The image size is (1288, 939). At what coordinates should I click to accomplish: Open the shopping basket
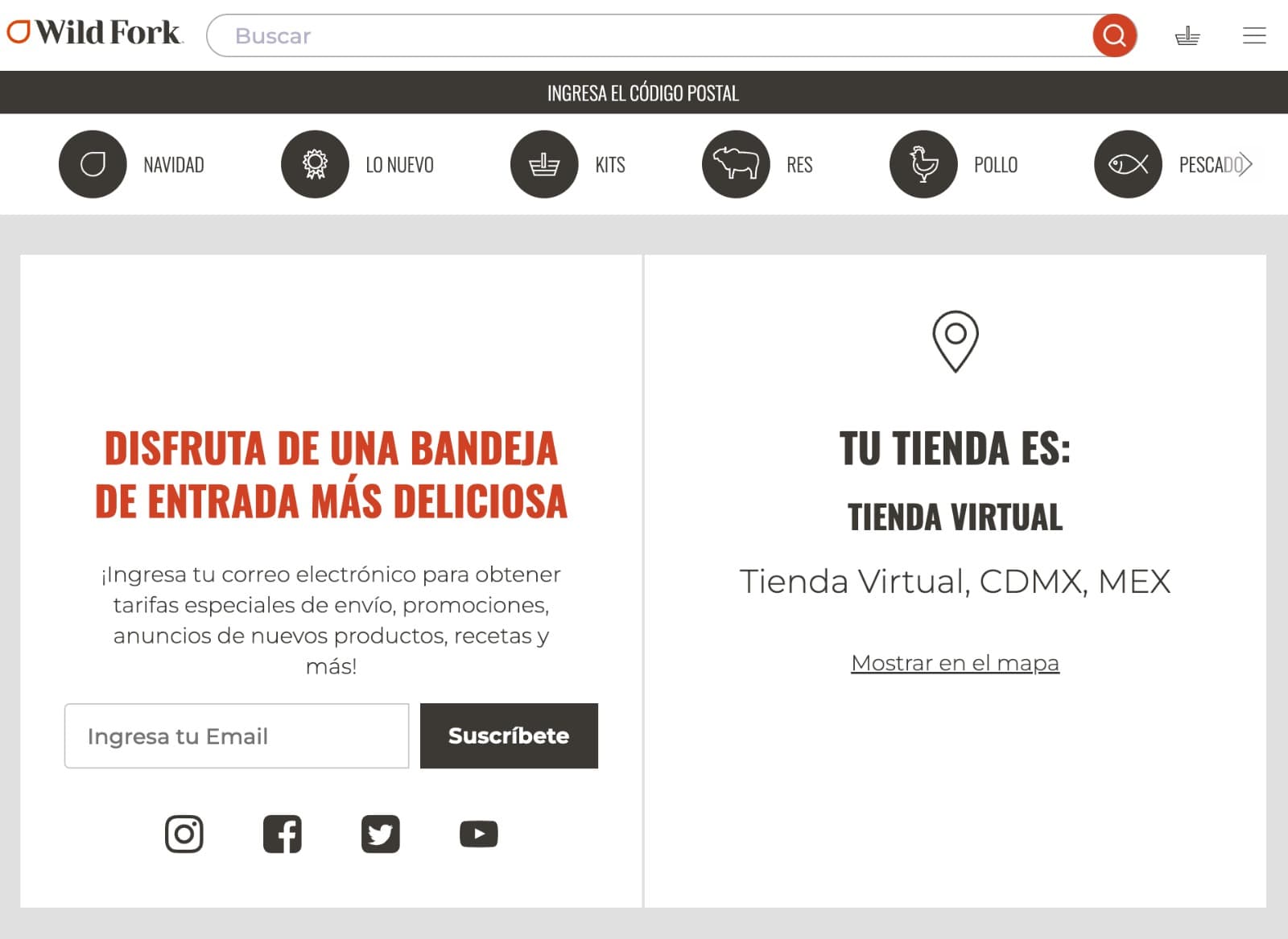[x=1189, y=35]
